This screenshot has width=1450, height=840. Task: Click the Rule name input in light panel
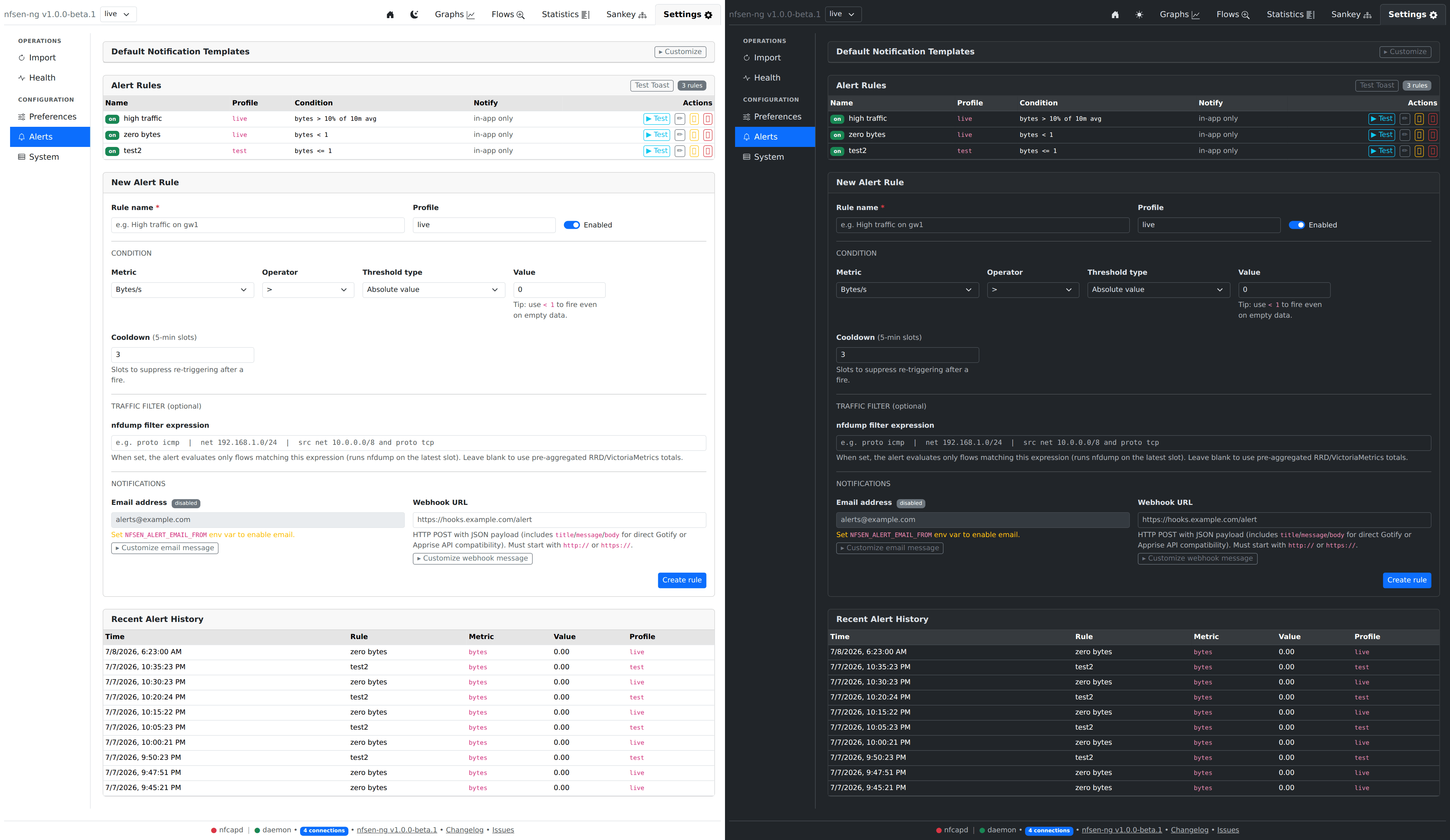tap(258, 225)
